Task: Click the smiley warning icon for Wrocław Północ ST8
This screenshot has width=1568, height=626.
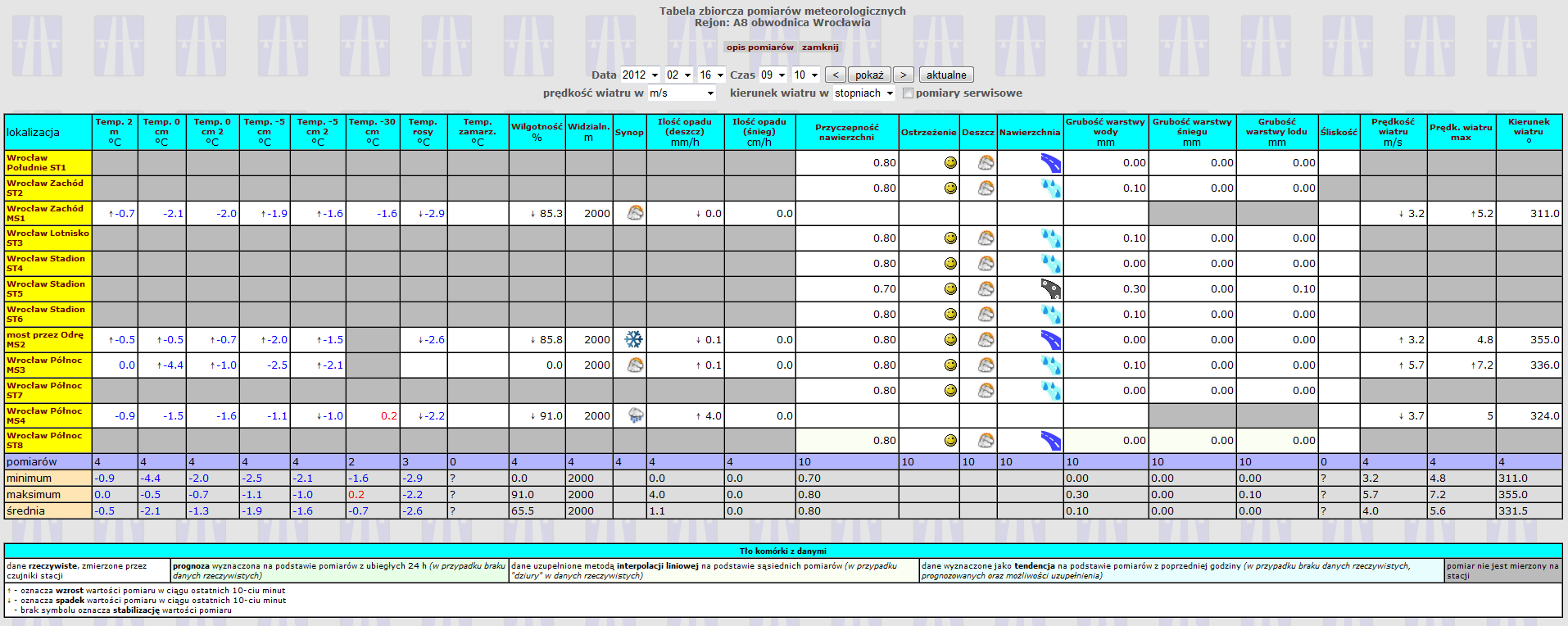Action: [950, 440]
